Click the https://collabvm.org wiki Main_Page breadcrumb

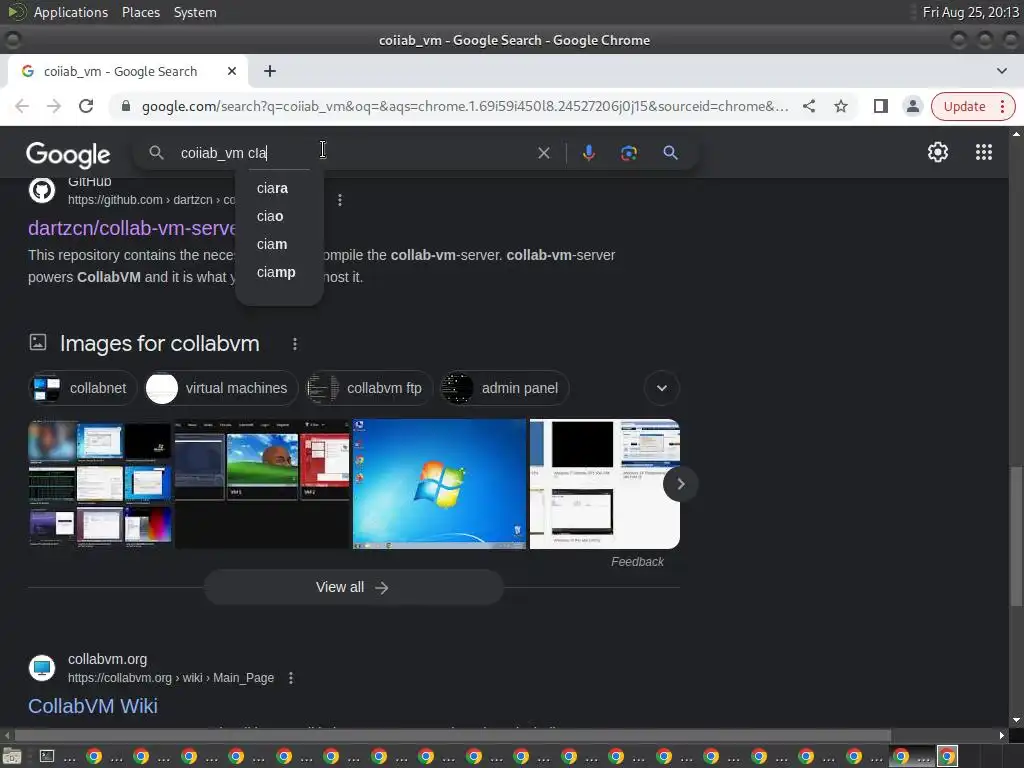coord(171,678)
